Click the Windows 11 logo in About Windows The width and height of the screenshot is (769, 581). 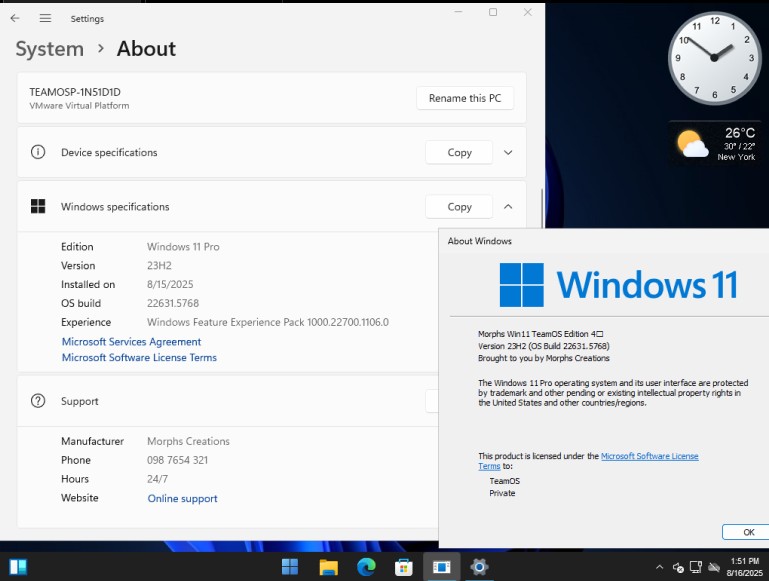pos(618,284)
